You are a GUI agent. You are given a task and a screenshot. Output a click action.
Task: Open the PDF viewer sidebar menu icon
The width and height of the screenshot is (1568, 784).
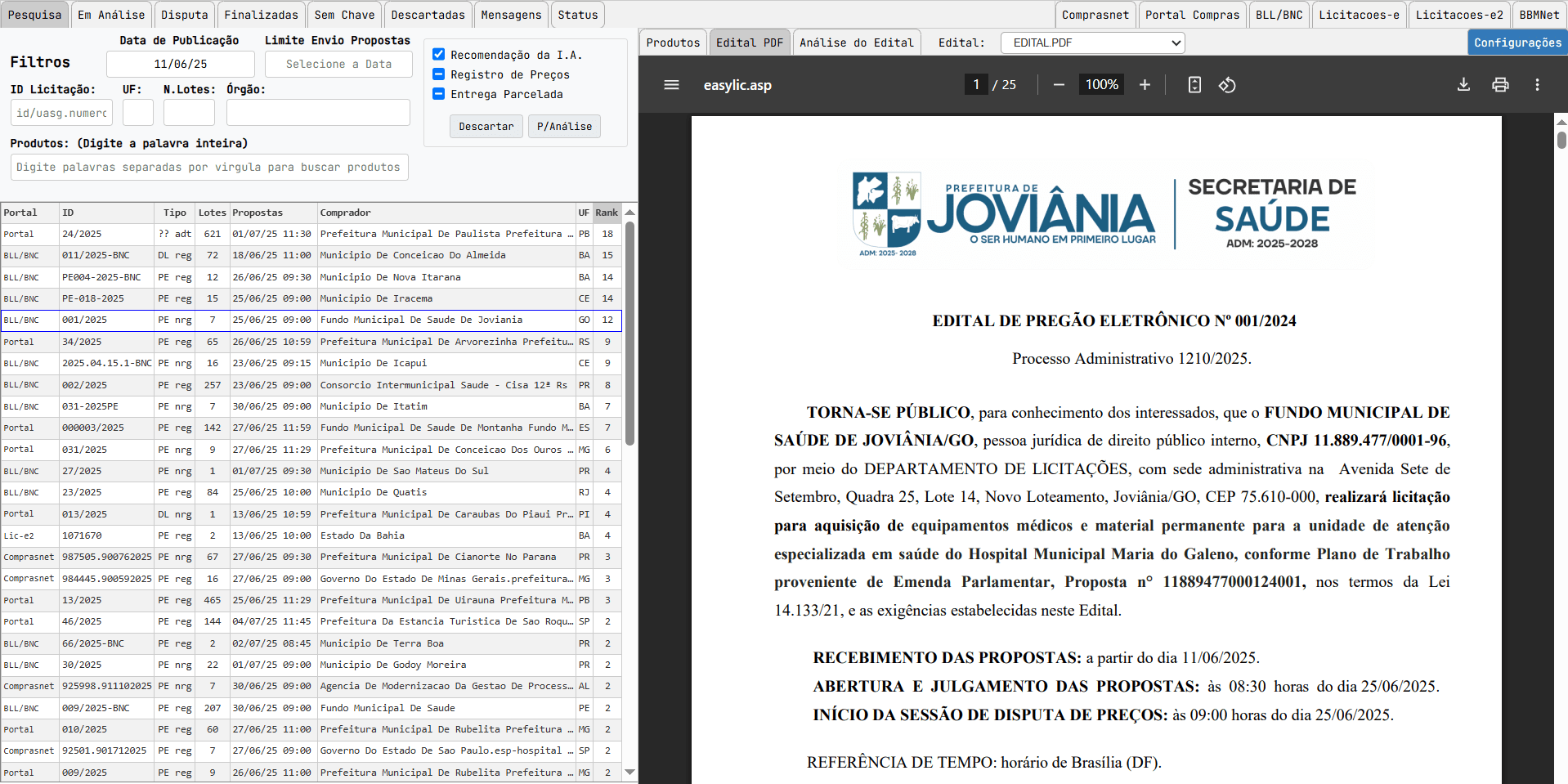coord(671,85)
